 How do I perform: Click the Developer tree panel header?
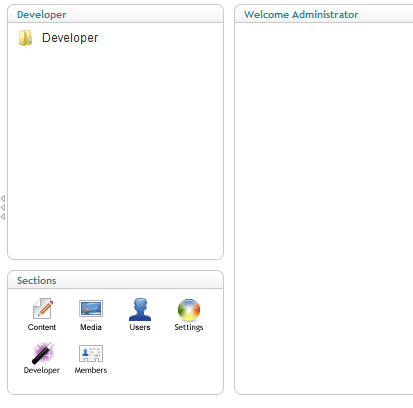115,14
